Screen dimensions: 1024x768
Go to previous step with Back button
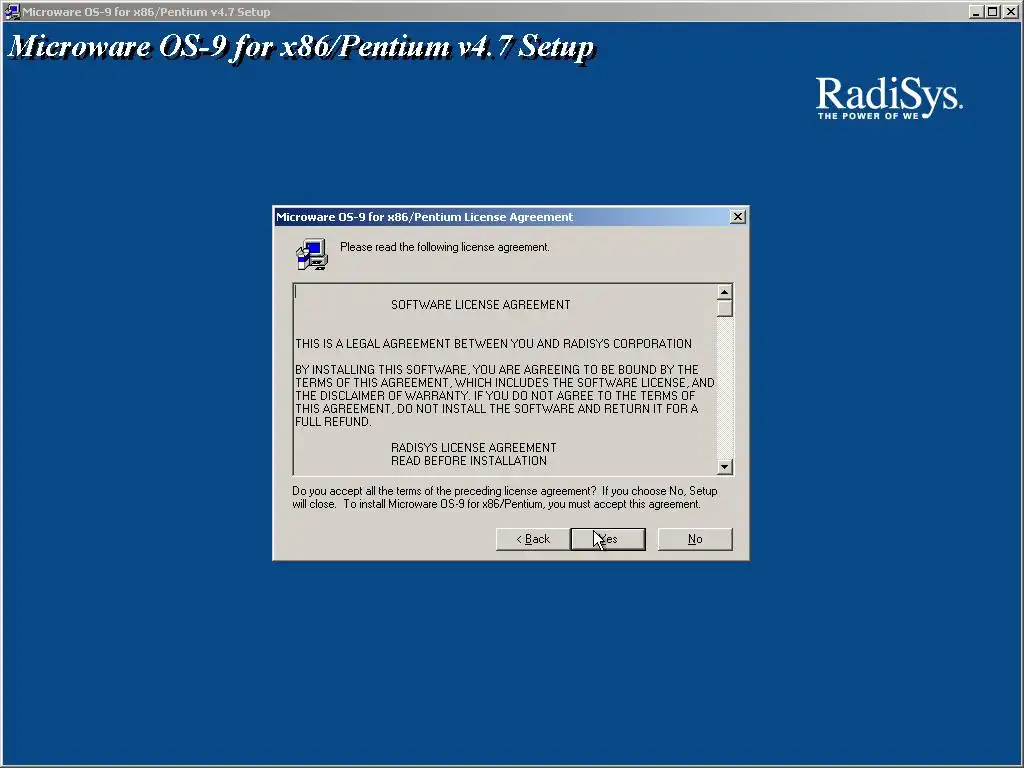click(x=533, y=539)
